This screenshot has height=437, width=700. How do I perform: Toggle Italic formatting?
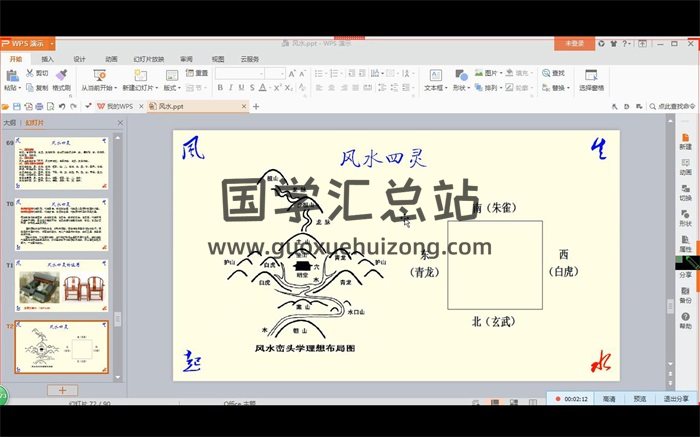pyautogui.click(x=230, y=88)
